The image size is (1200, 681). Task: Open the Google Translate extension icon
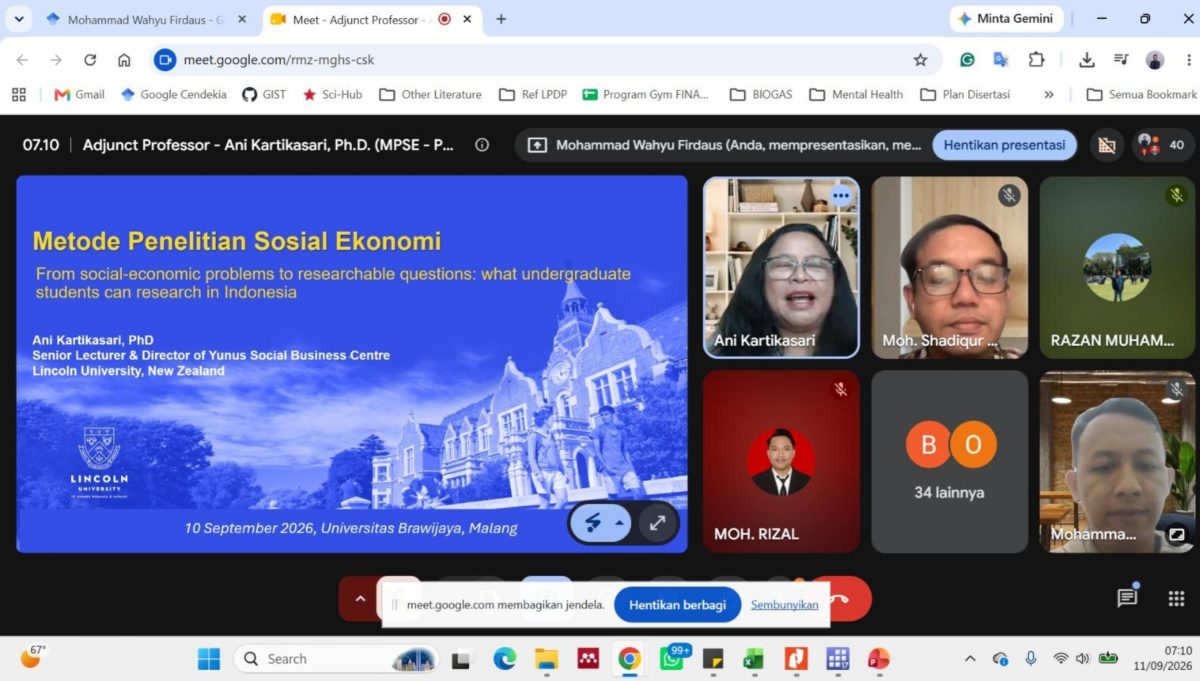1001,60
